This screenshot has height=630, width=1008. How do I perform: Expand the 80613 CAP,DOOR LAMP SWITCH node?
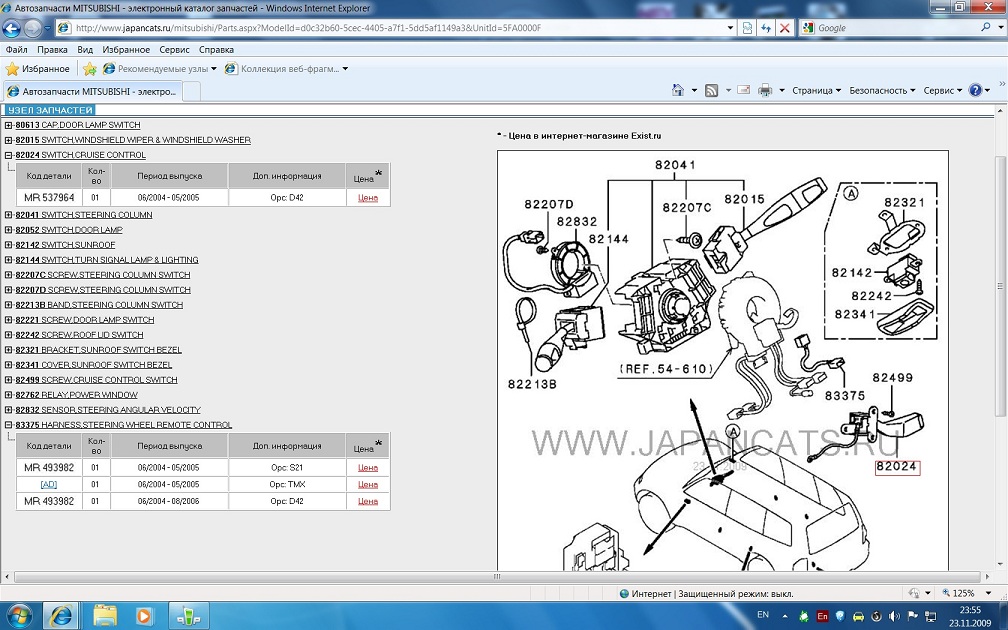(8, 125)
